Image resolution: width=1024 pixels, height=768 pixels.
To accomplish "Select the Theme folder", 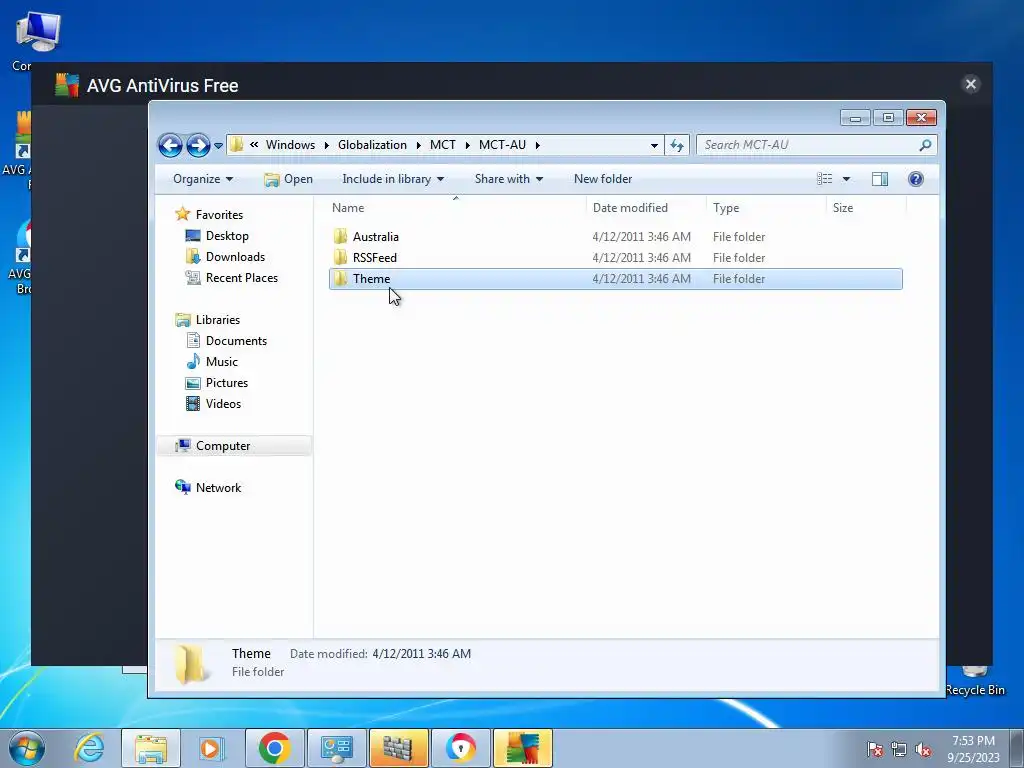I will click(x=615, y=279).
